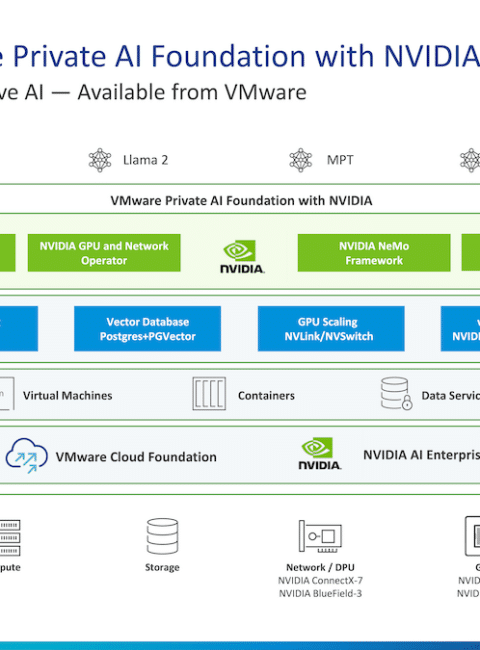The width and height of the screenshot is (480, 650).
Task: Click the Network / DPU label
Action: tap(320, 567)
